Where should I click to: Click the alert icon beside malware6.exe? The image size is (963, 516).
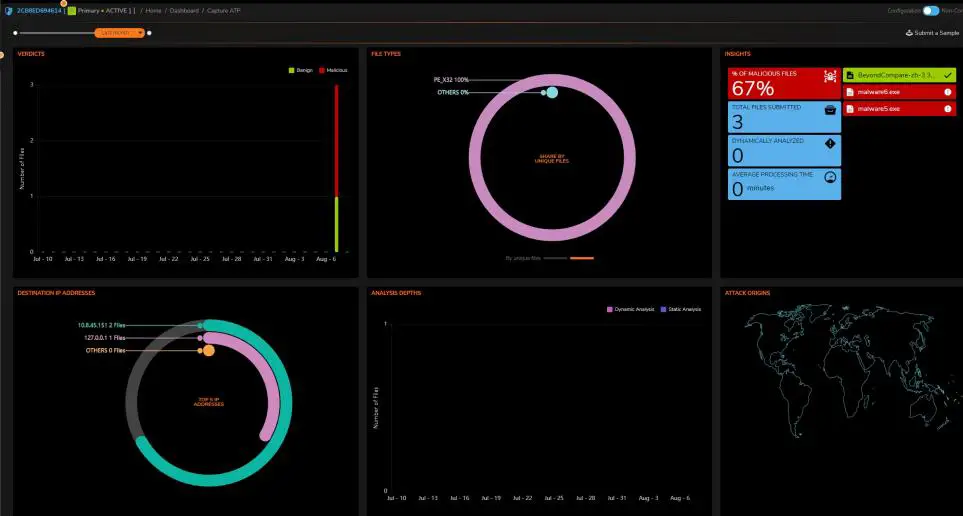point(948,92)
